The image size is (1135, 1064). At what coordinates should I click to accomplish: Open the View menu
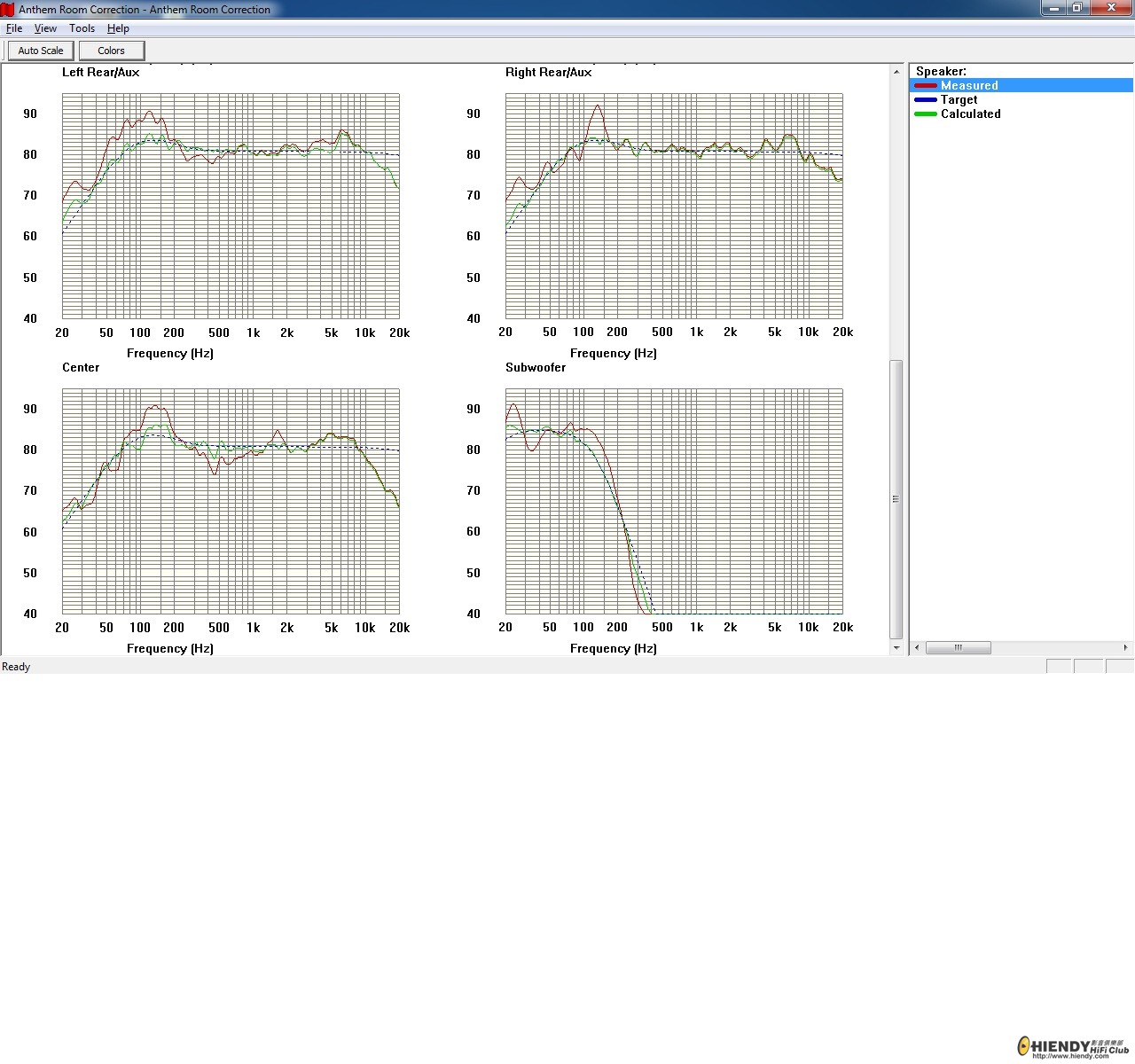click(x=45, y=28)
